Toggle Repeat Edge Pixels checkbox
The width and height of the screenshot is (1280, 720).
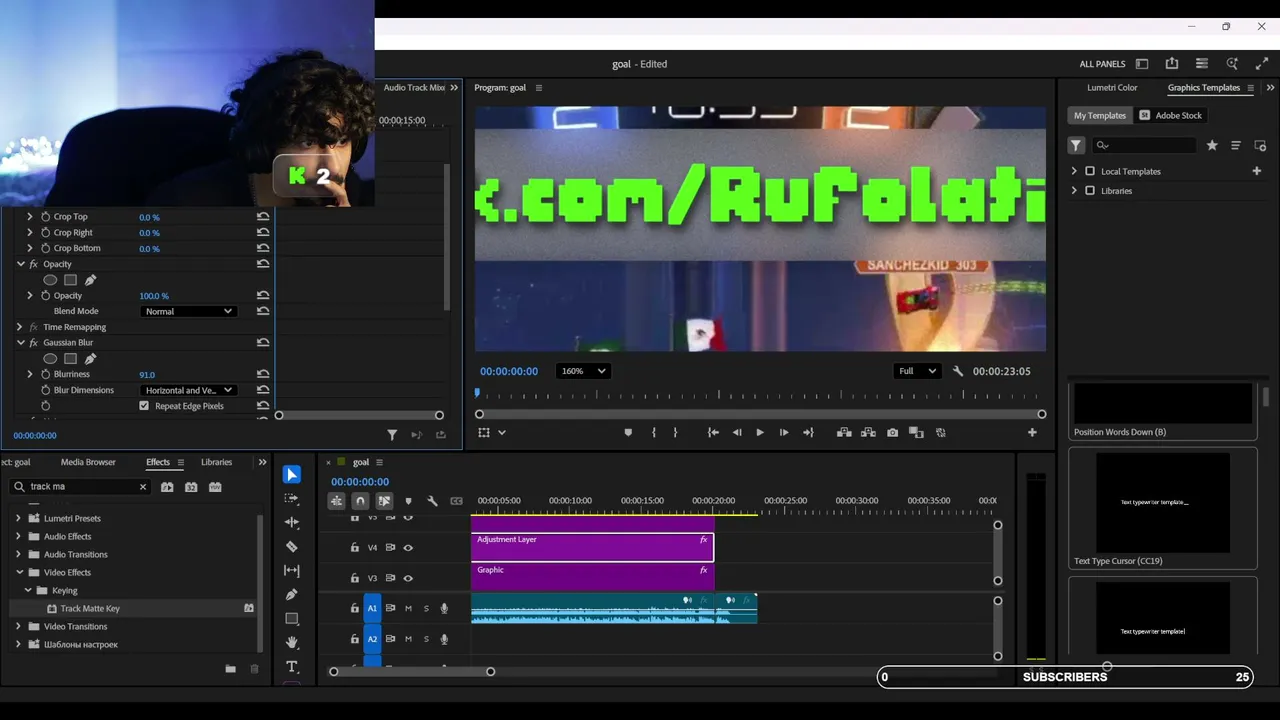pos(144,406)
